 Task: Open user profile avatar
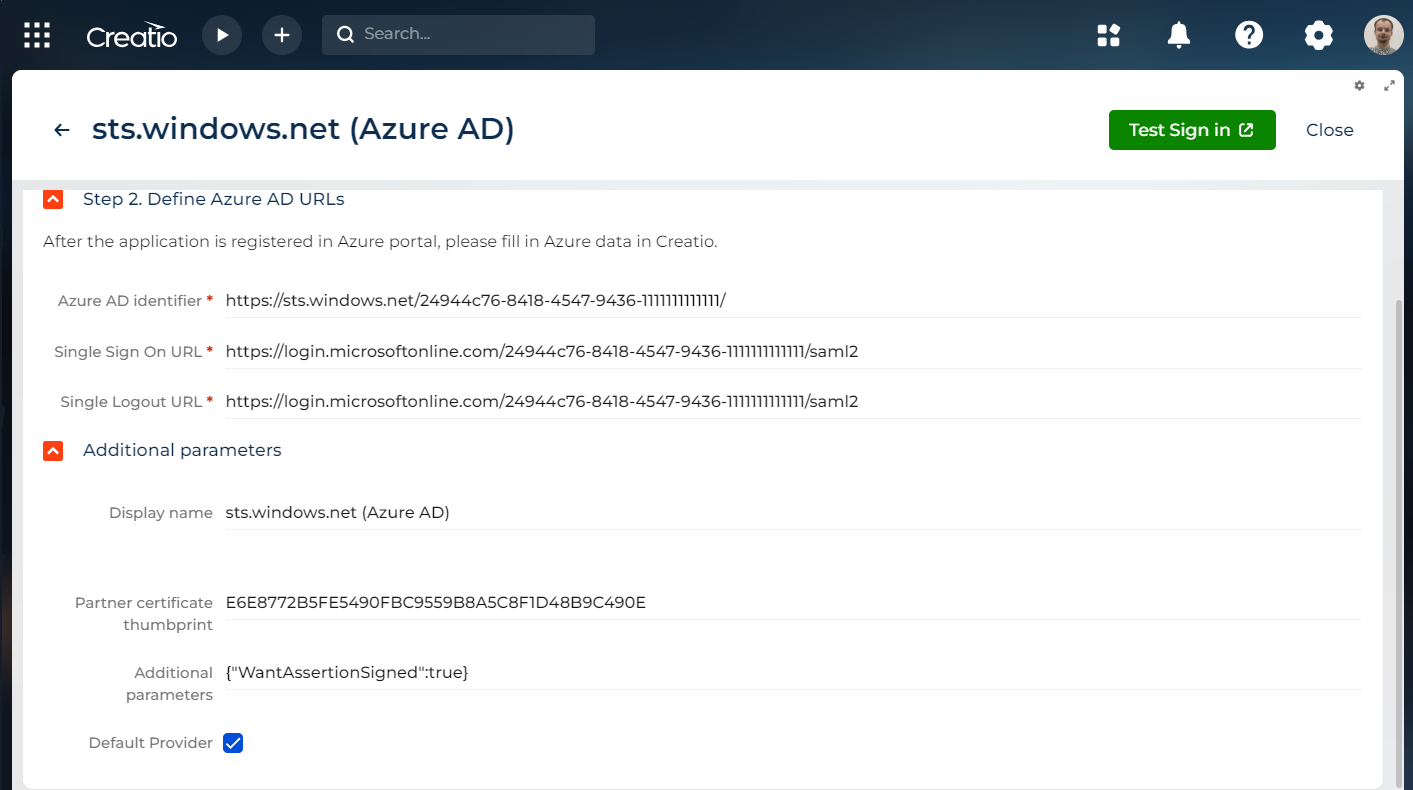pyautogui.click(x=1384, y=36)
